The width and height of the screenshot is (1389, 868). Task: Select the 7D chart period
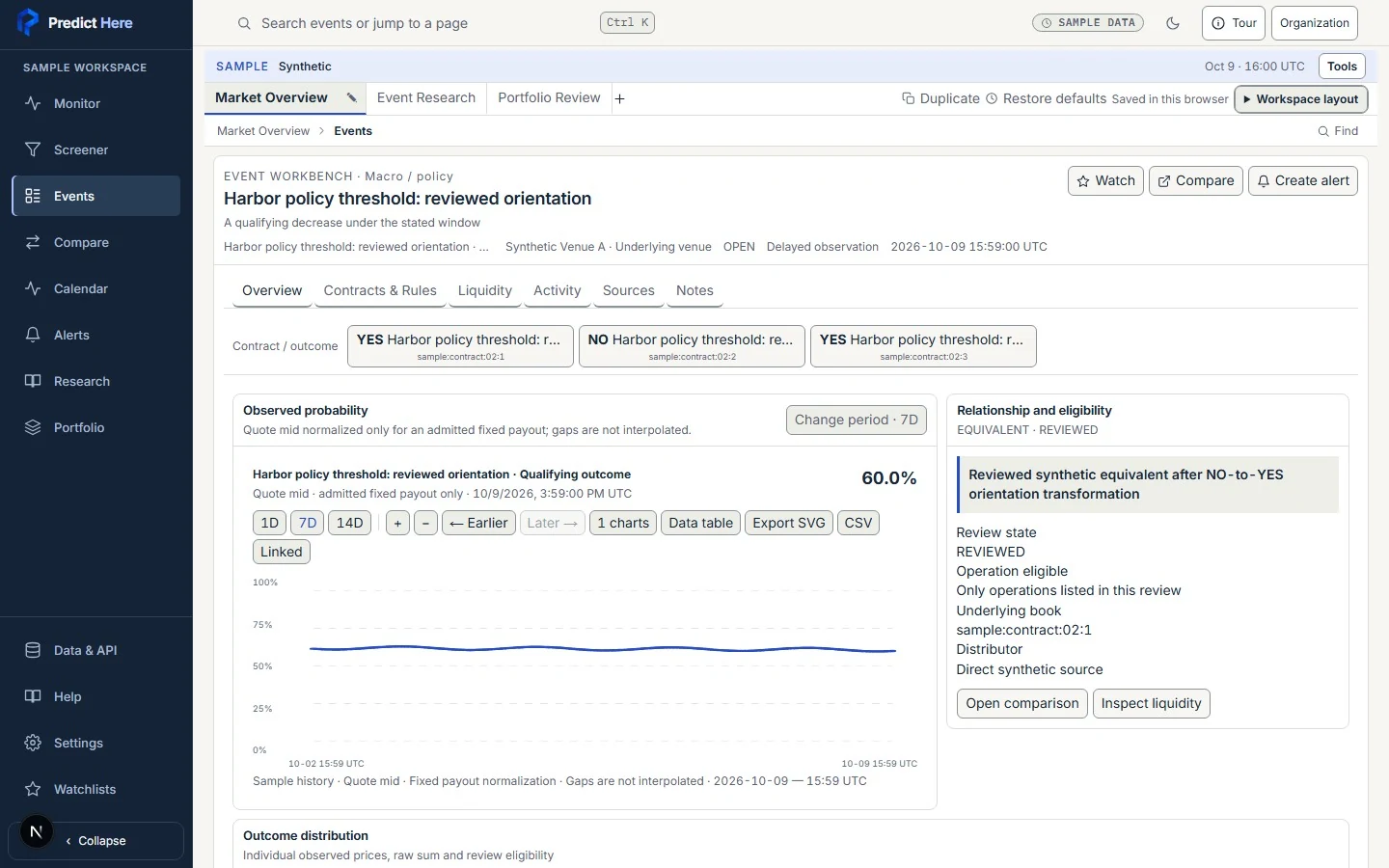(x=308, y=523)
